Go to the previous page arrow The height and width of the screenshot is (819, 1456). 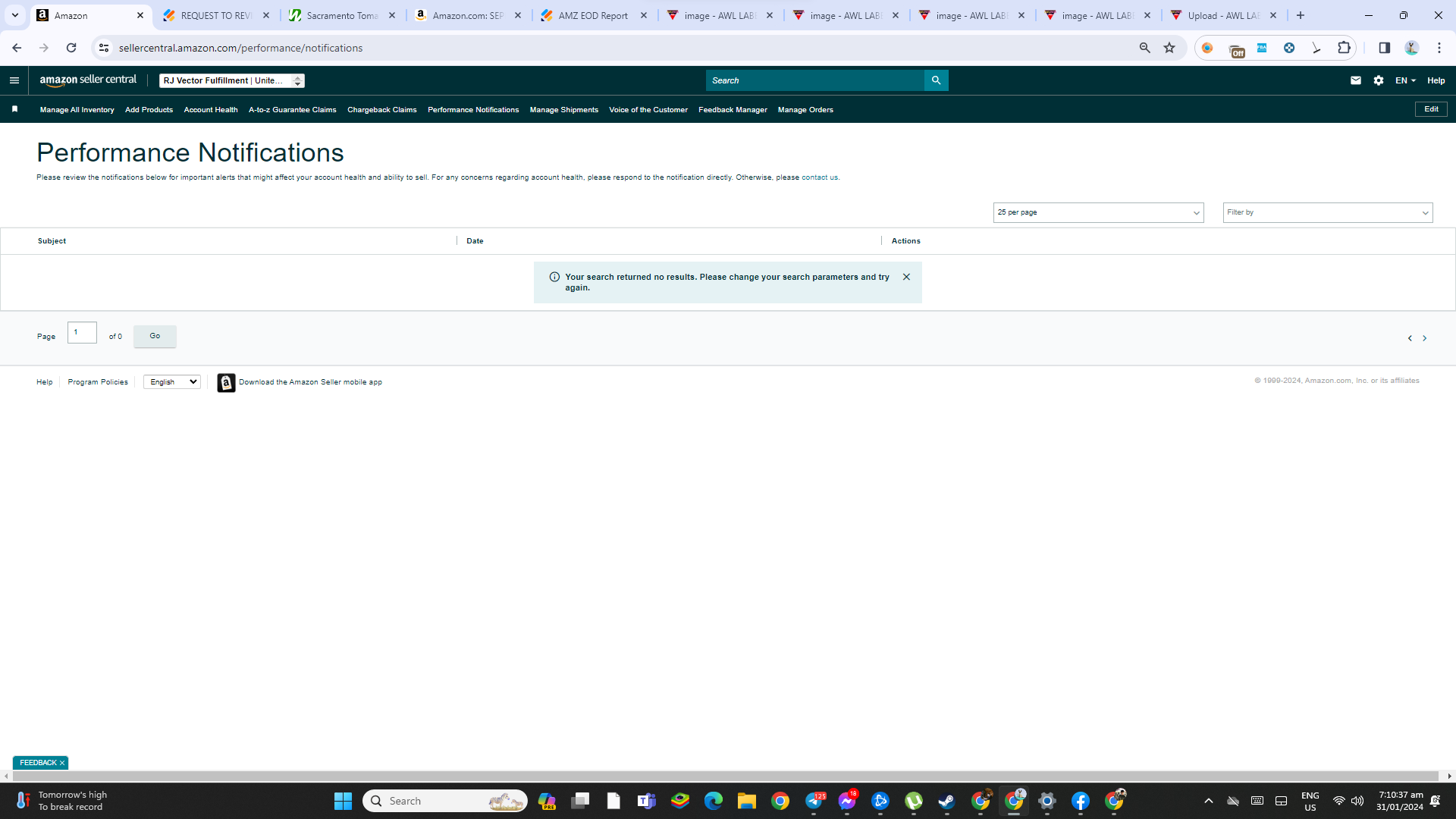click(x=1410, y=338)
